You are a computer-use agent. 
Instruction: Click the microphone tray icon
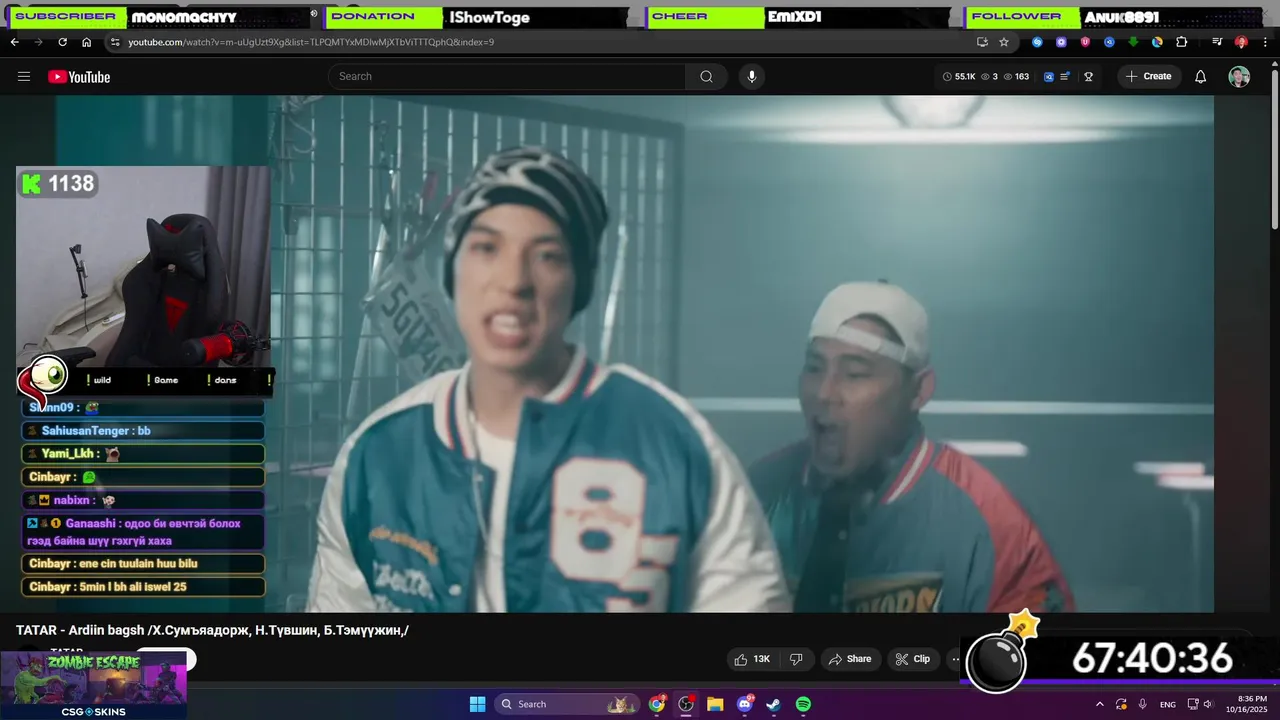click(x=1143, y=704)
